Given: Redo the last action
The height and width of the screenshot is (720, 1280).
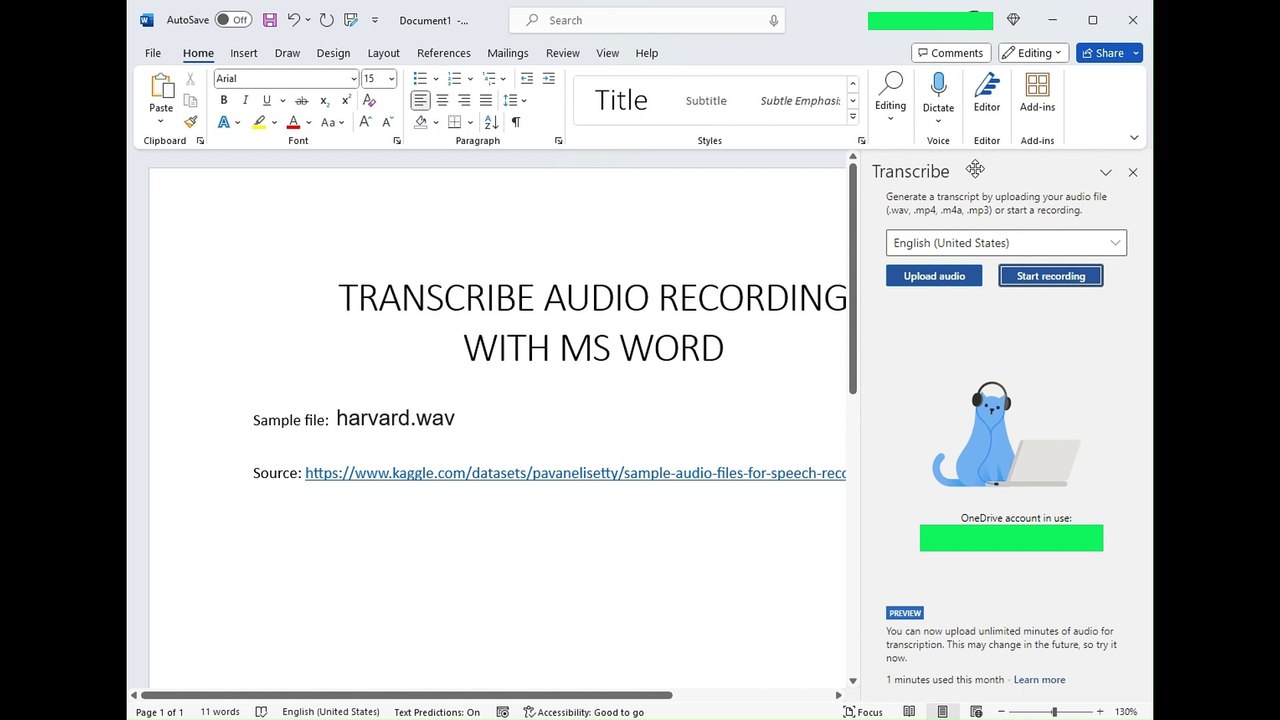Looking at the screenshot, I should (x=326, y=20).
